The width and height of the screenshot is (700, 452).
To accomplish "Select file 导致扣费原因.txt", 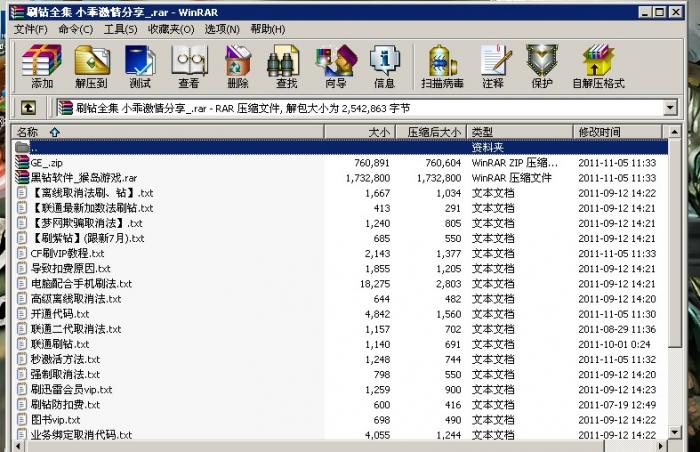I will (x=71, y=268).
